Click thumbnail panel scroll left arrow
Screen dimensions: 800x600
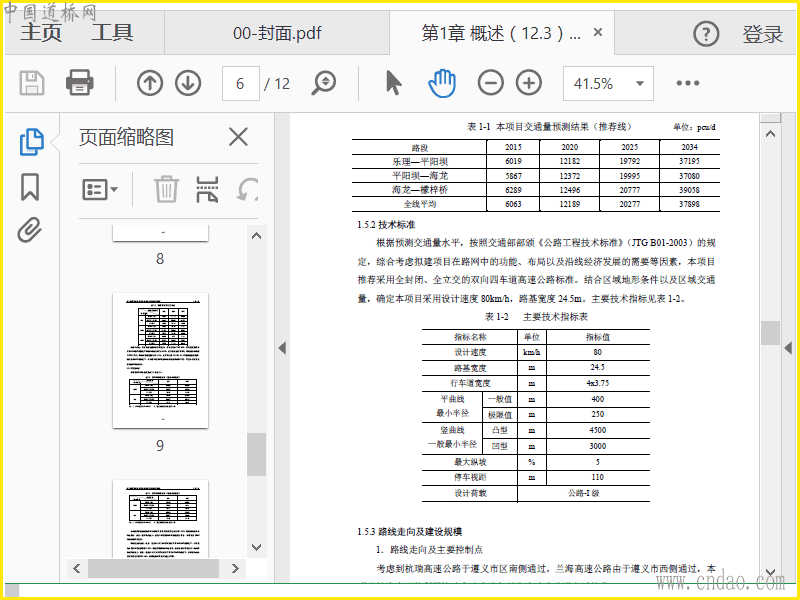[77, 568]
